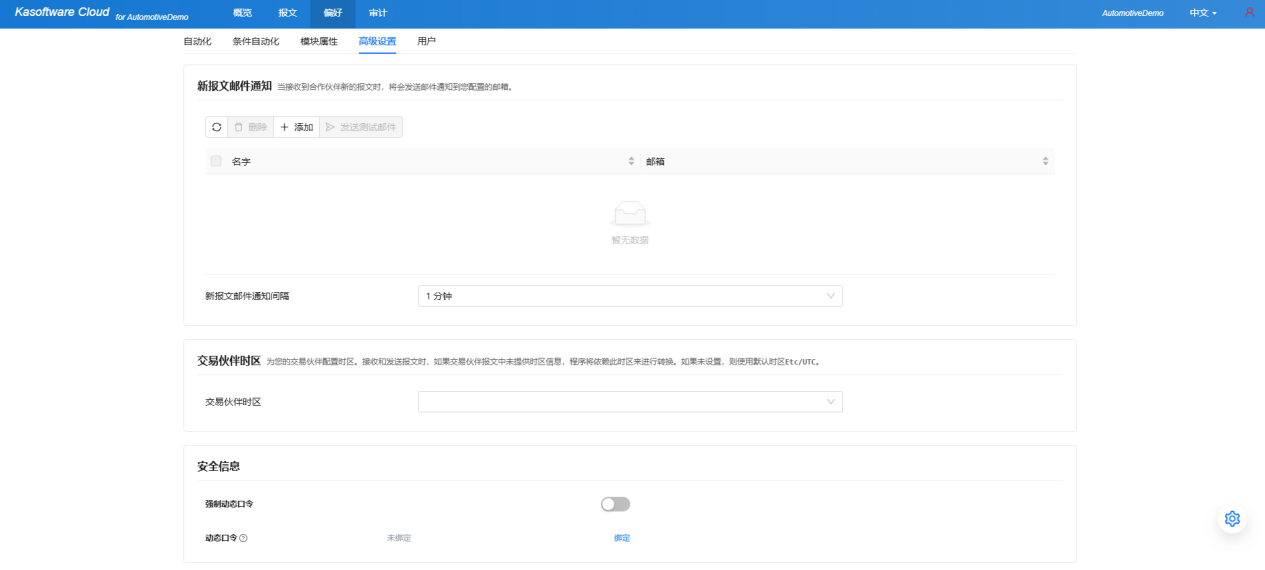Click the Kasoftware Cloud logo

62,12
